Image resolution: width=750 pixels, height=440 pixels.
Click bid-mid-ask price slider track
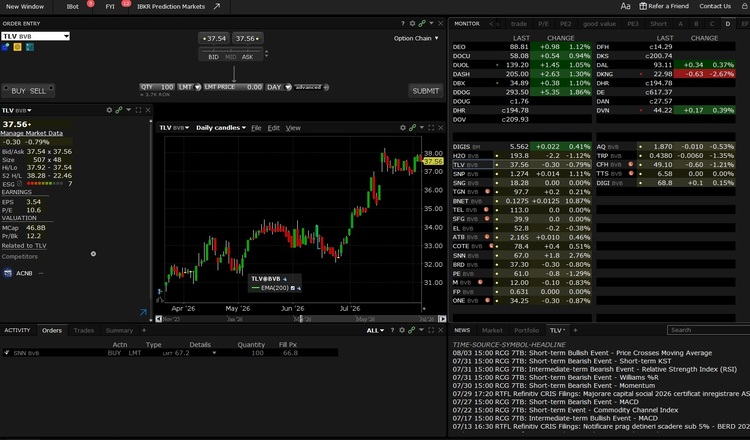pos(231,50)
